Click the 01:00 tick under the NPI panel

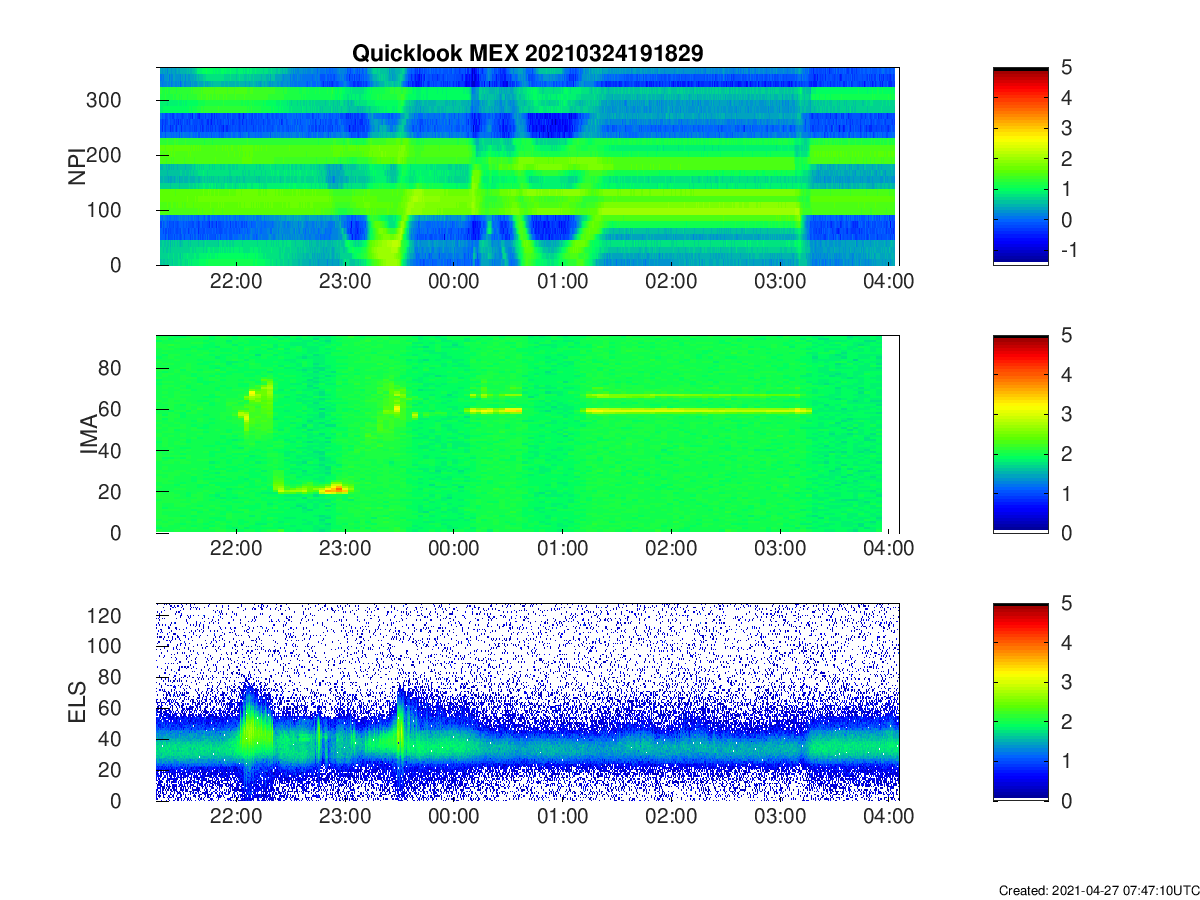[562, 282]
